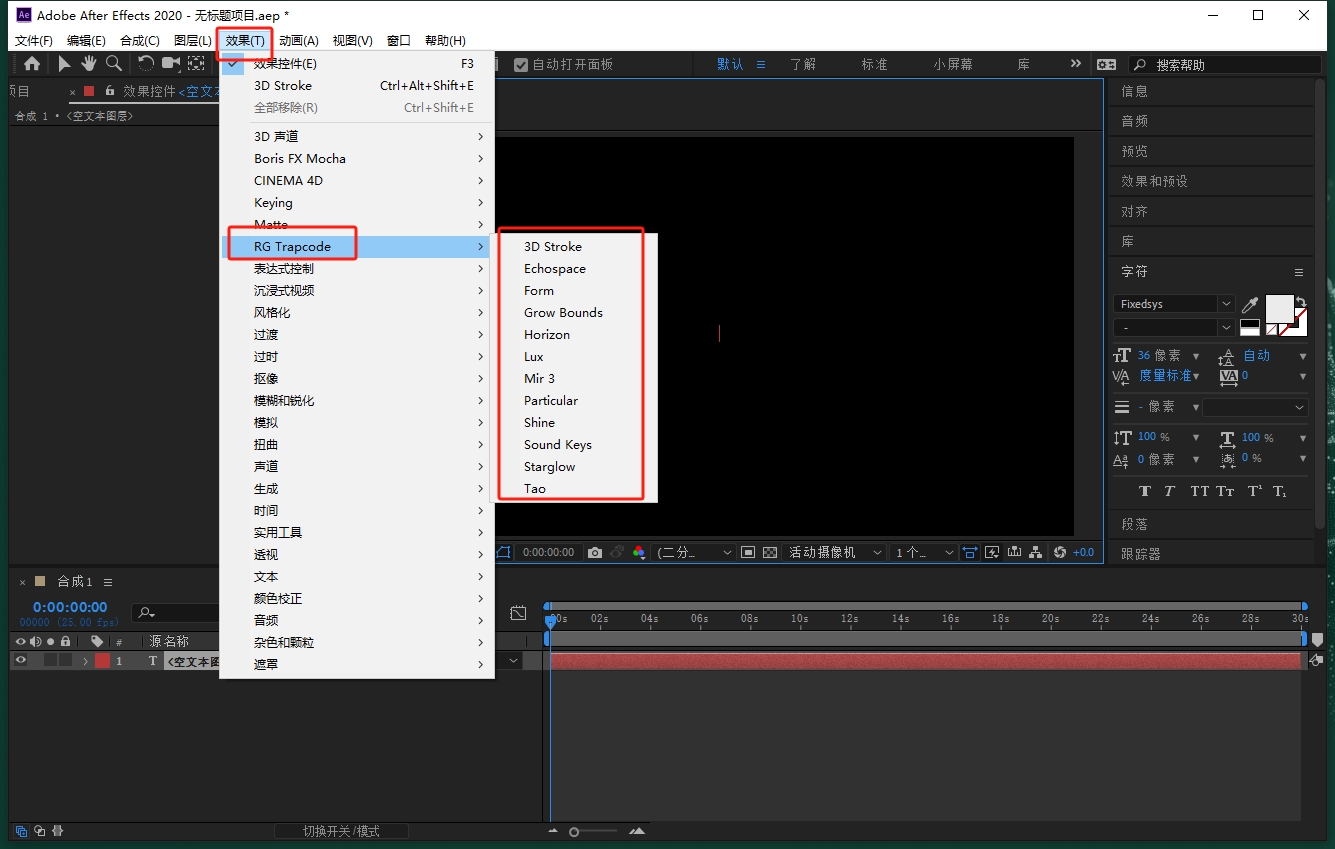1335x849 pixels.
Task: Apply Small Caps style
Action: (x=1225, y=491)
